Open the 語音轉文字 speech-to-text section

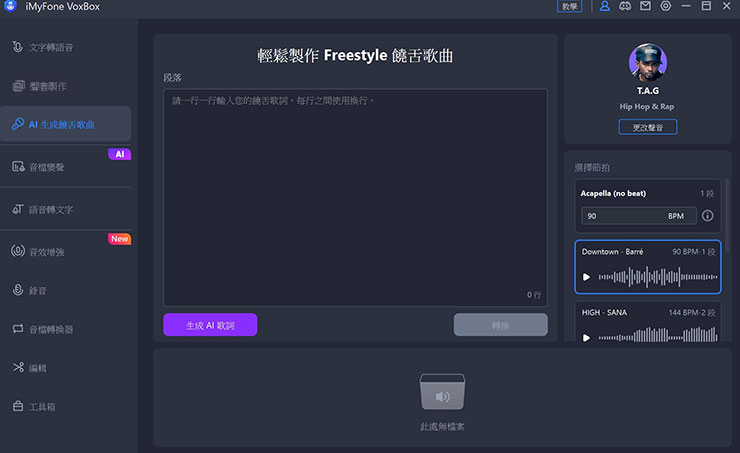(x=66, y=209)
